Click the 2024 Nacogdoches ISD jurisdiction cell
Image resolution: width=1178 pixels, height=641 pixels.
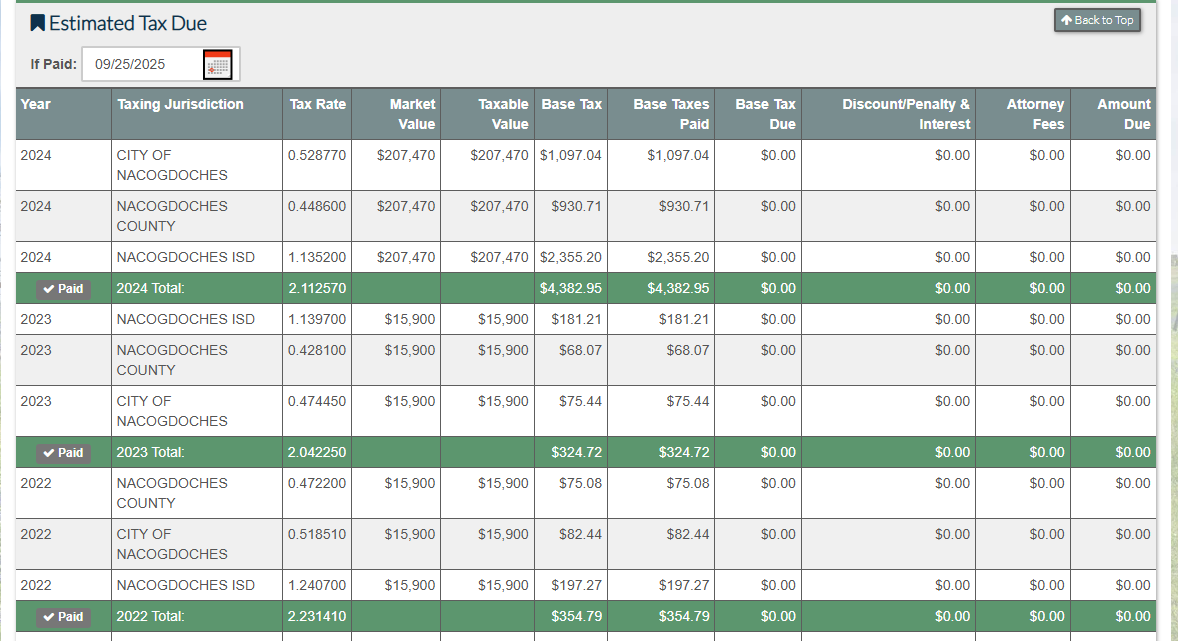[x=185, y=258]
